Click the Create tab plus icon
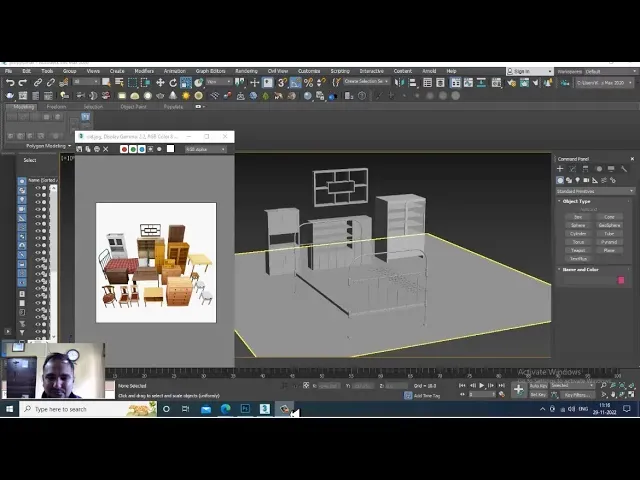Image resolution: width=640 pixels, height=480 pixels. [561, 169]
